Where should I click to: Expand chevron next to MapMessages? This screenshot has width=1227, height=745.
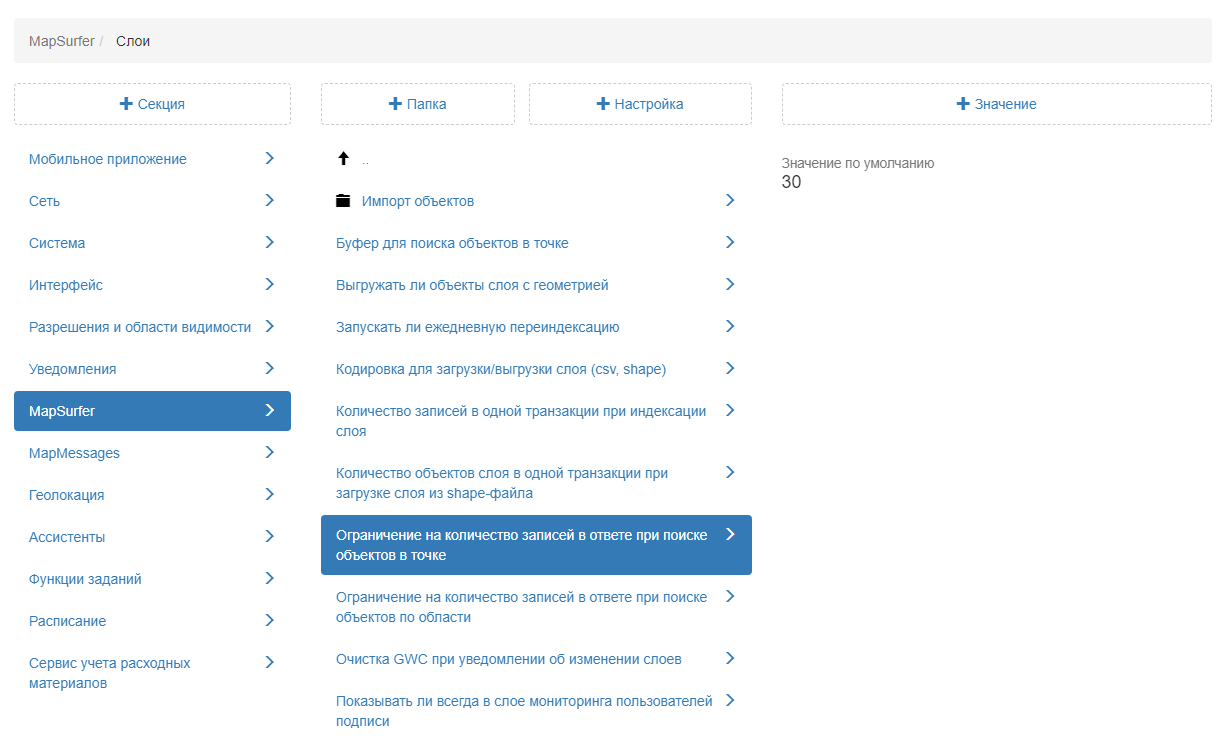point(269,452)
